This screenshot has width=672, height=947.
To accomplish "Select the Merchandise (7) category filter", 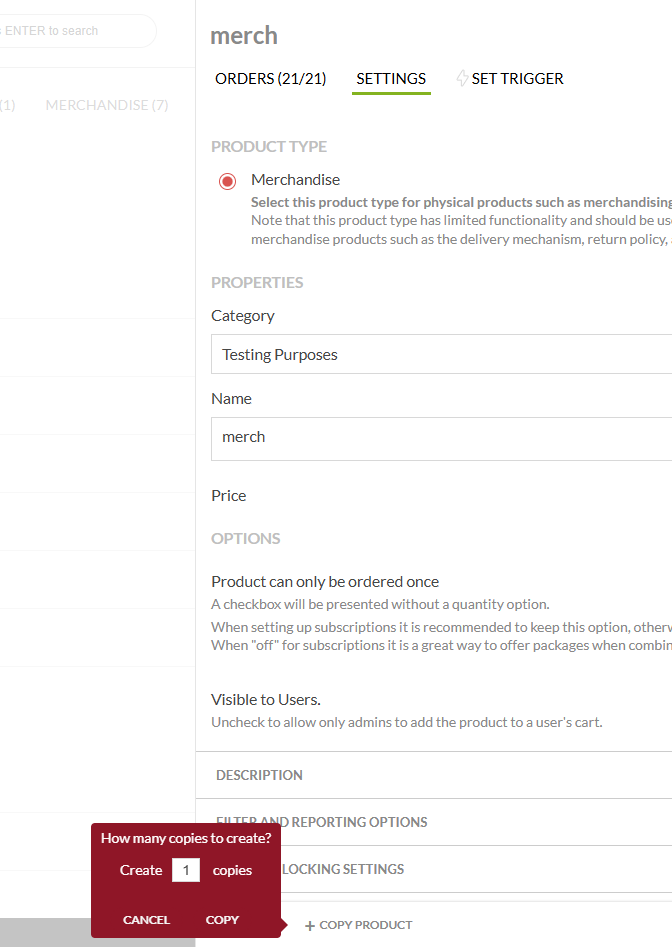I will pyautogui.click(x=106, y=105).
